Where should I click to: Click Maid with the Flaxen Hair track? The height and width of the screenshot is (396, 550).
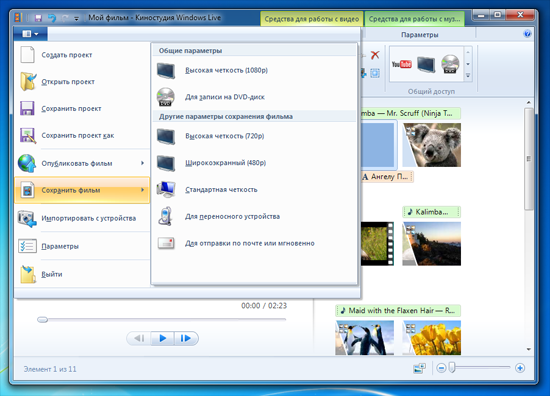point(398,310)
